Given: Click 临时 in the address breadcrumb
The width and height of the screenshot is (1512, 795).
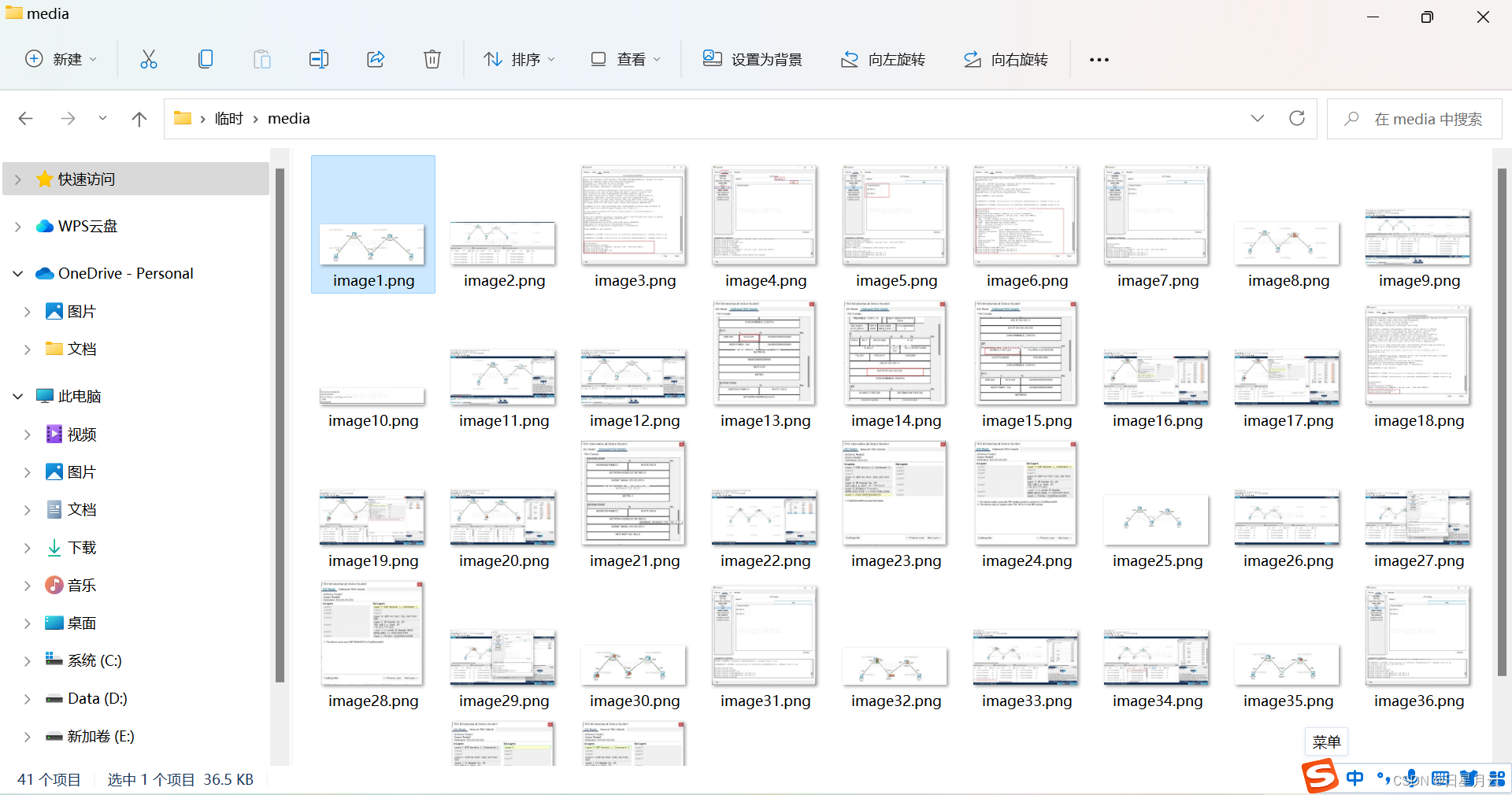Looking at the screenshot, I should pyautogui.click(x=229, y=119).
